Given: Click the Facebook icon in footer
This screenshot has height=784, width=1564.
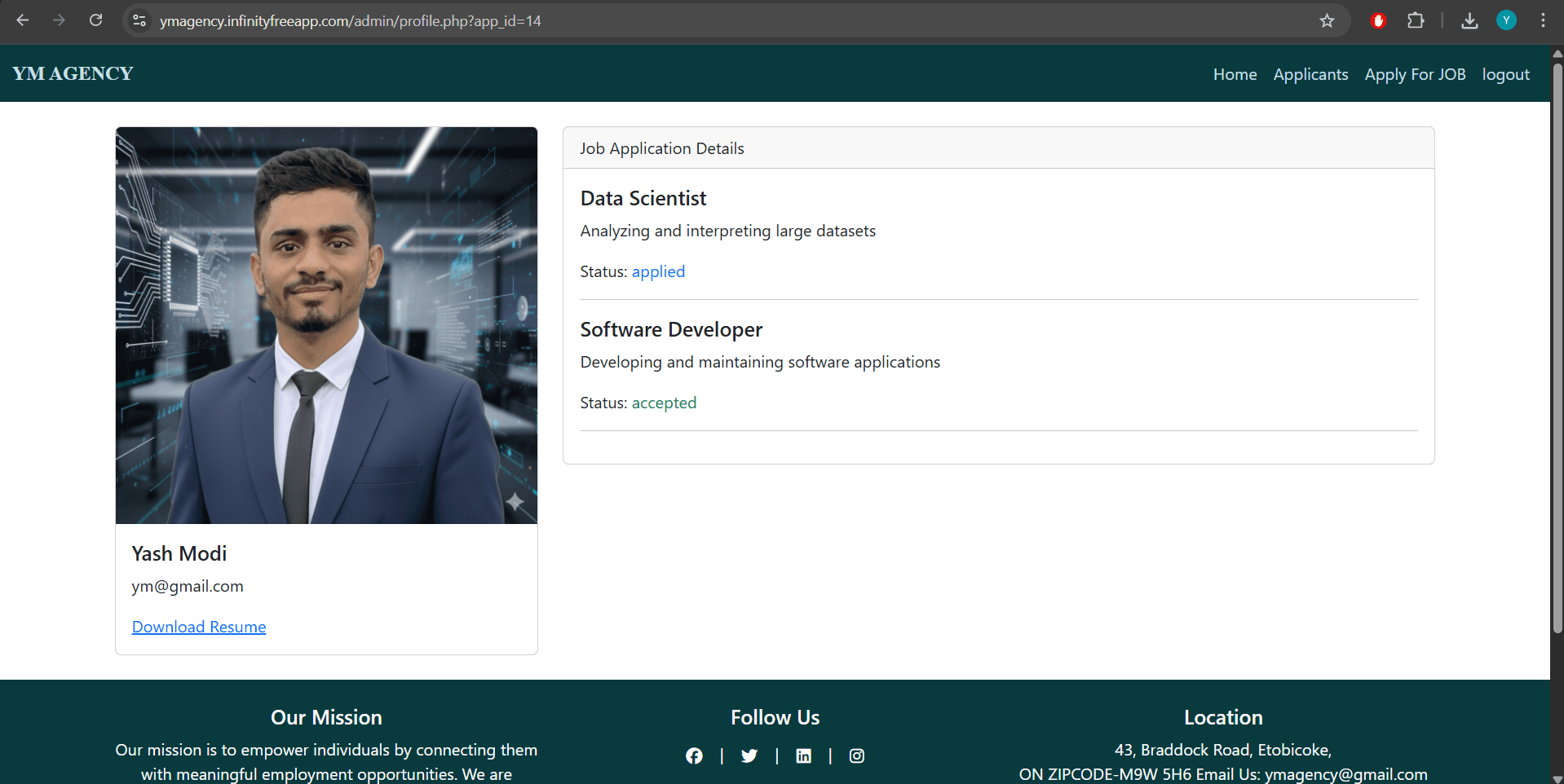Looking at the screenshot, I should pos(694,756).
